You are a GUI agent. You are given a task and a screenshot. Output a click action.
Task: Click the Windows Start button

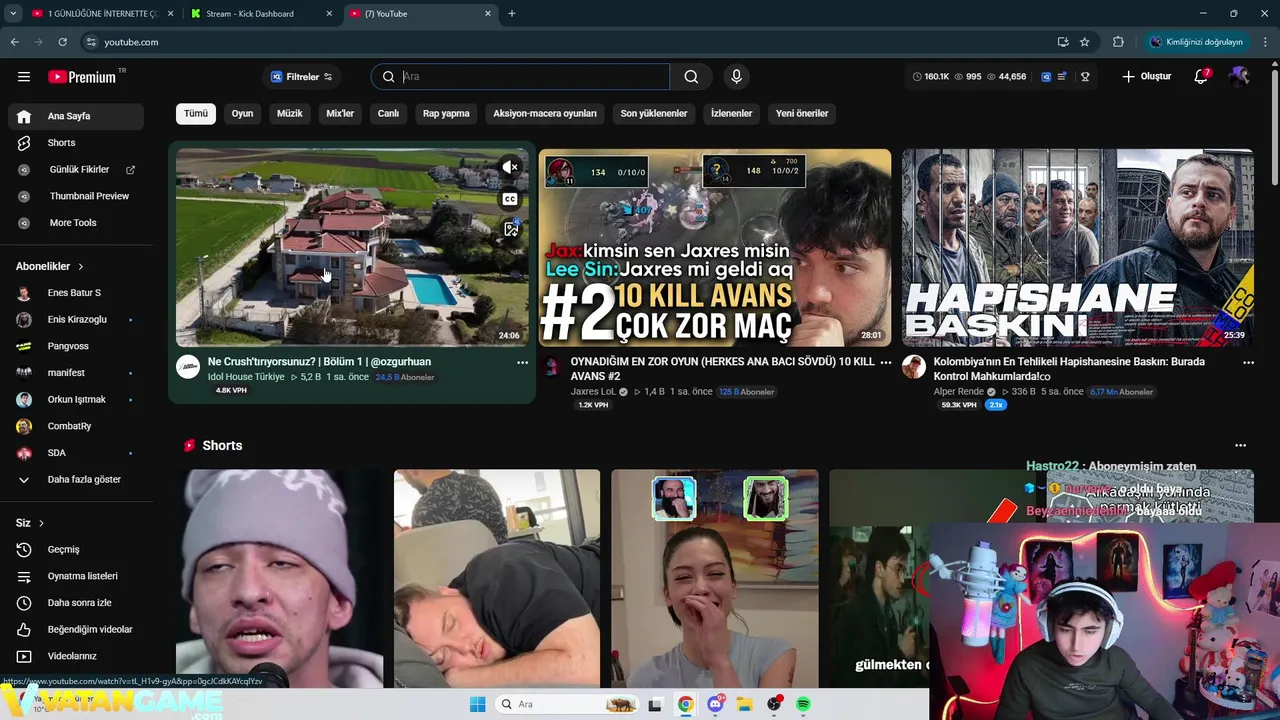coord(477,705)
